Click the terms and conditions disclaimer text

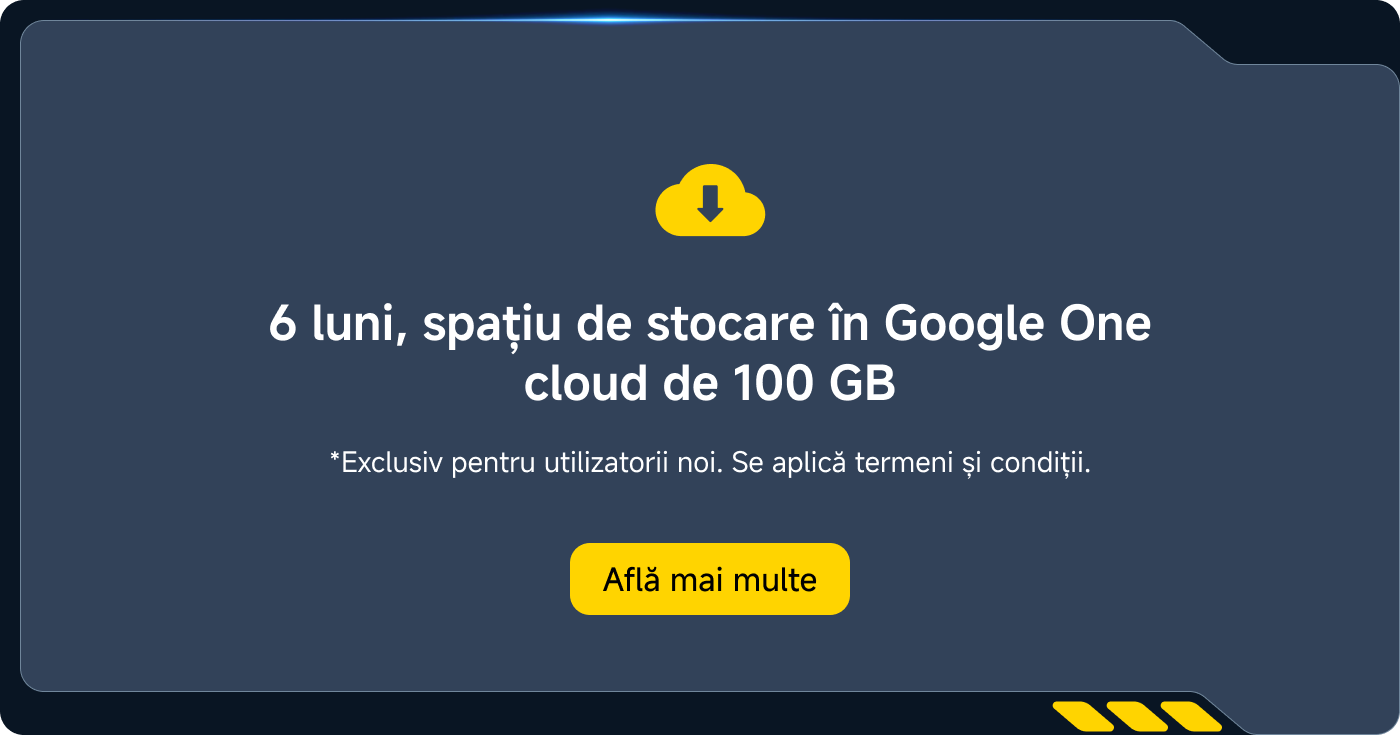(x=710, y=461)
